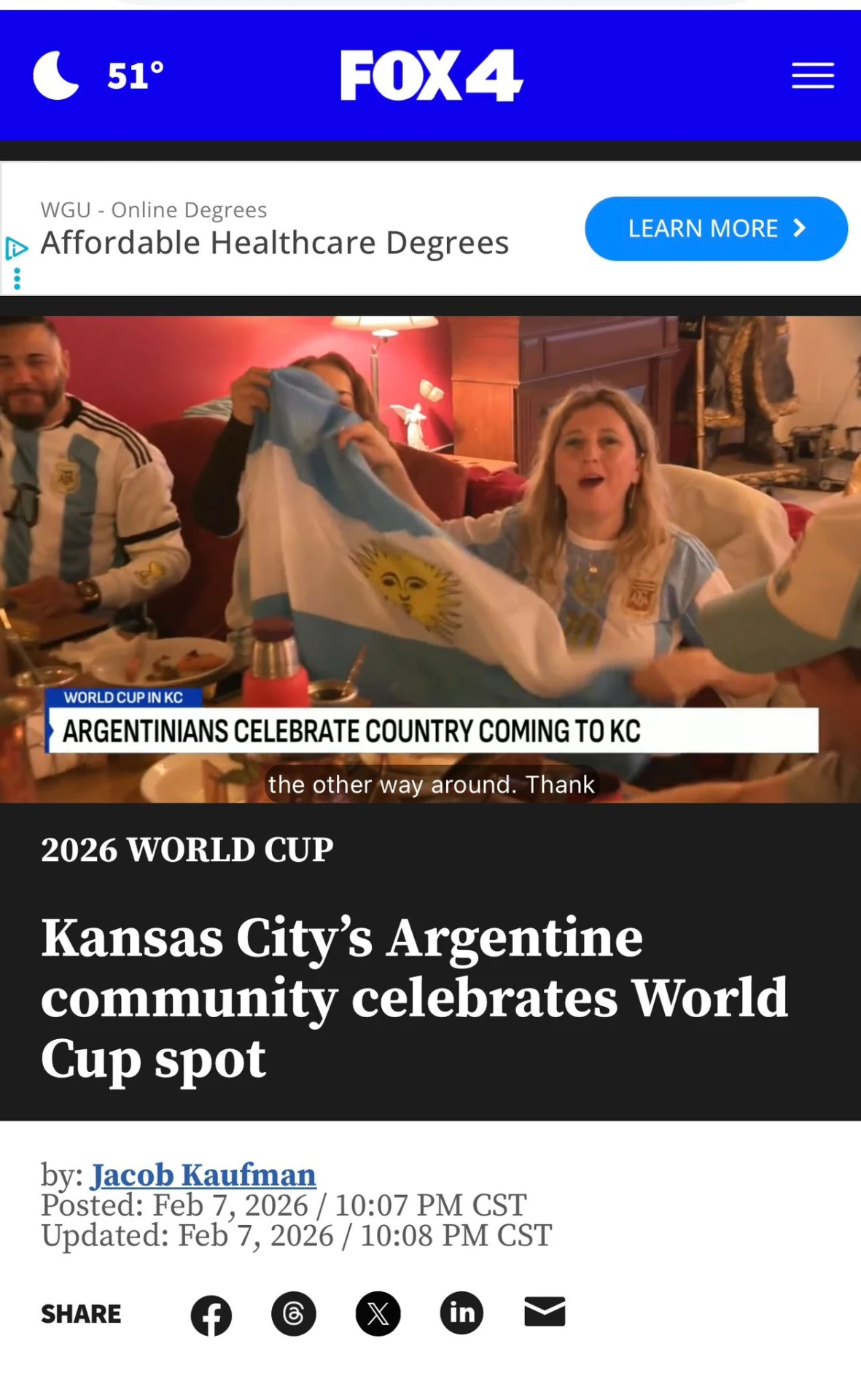Click the Kansas City's Argentine community headline
The height and width of the screenshot is (1400, 861).
[414, 998]
